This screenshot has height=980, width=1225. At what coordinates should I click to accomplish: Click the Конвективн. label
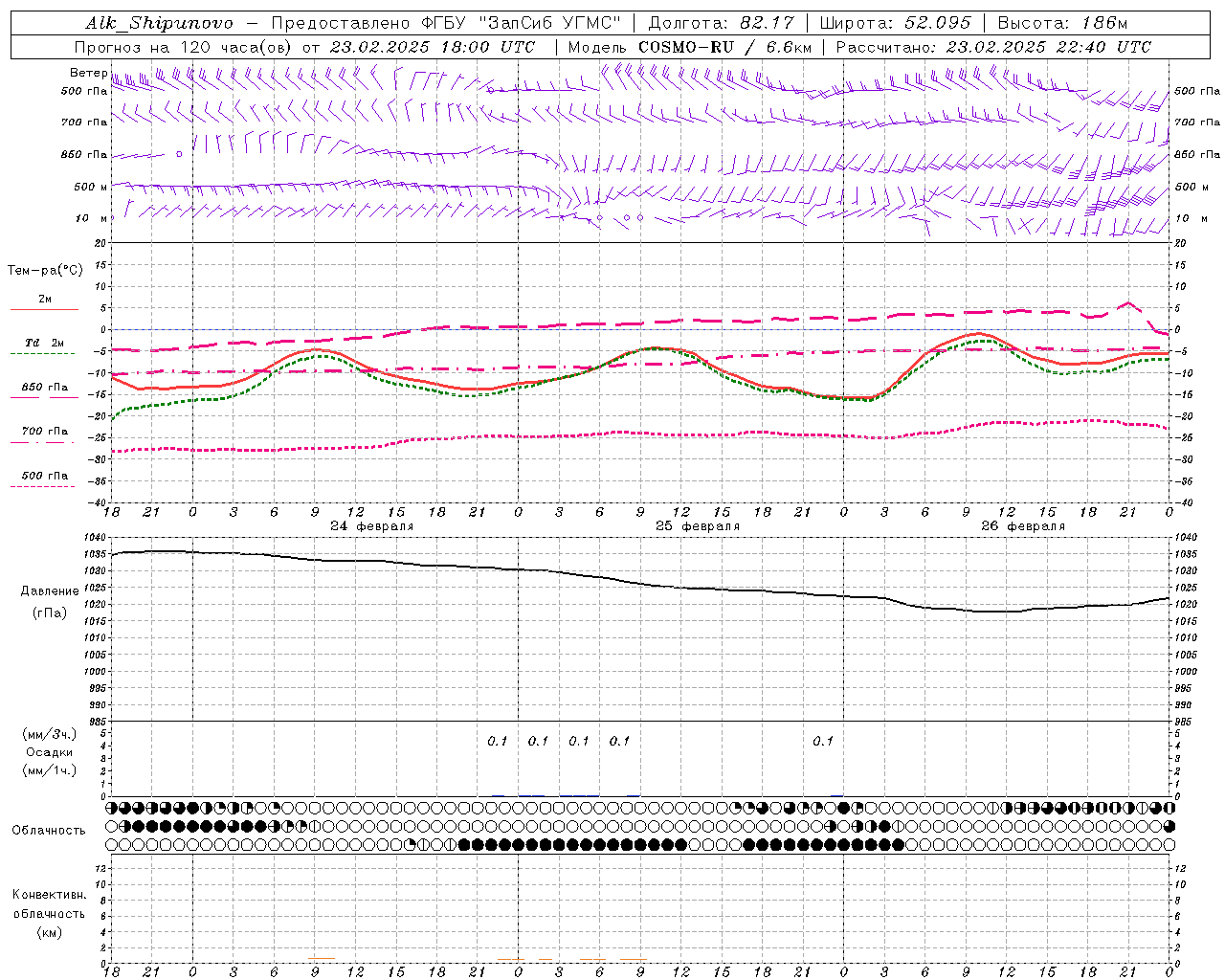tap(50, 895)
